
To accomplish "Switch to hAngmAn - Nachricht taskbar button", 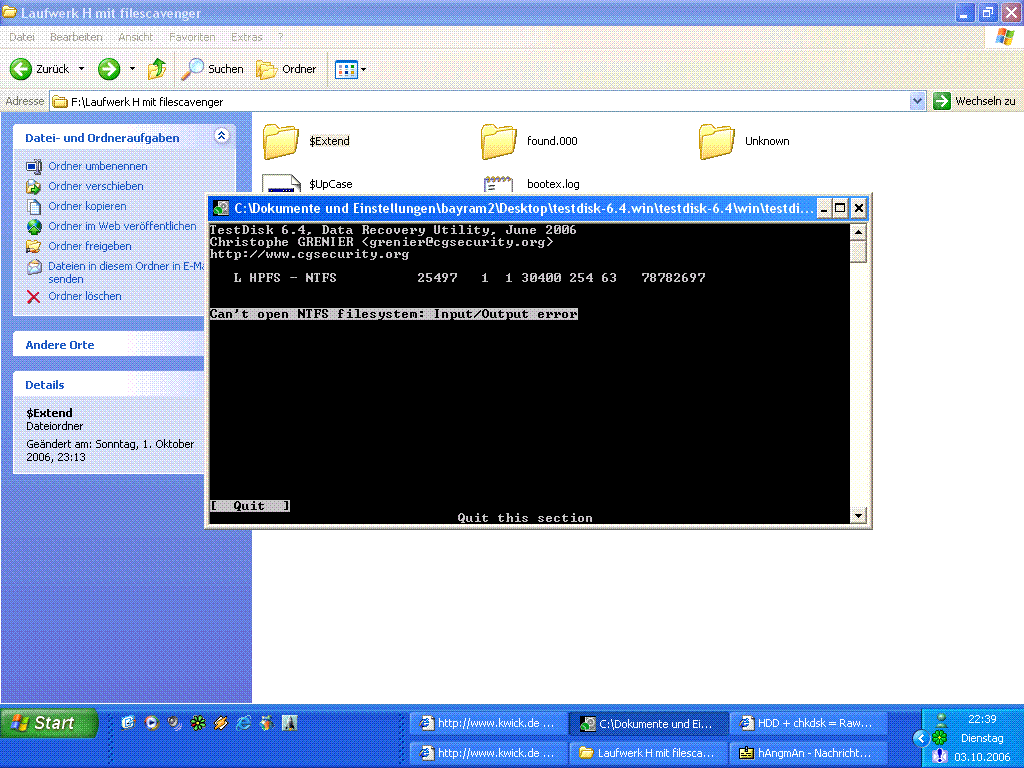I will click(808, 753).
